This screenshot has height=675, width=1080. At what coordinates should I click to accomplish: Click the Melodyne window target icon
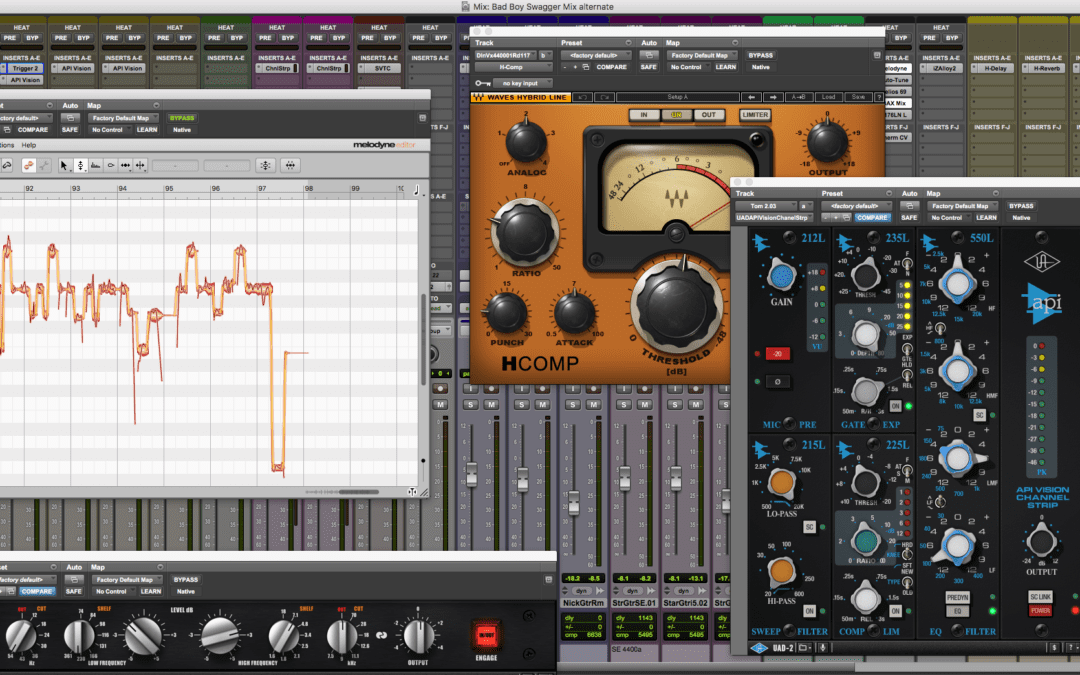(422, 118)
